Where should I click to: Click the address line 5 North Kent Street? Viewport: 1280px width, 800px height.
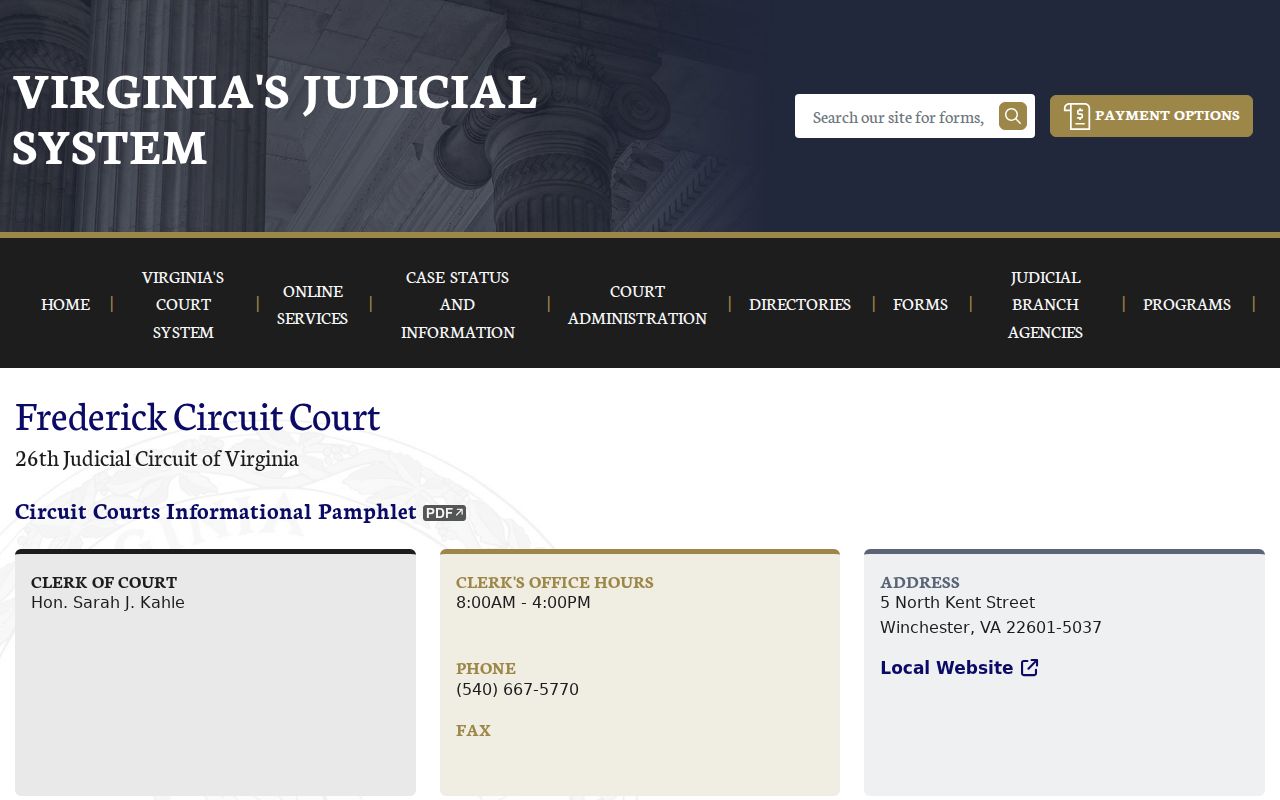click(957, 603)
